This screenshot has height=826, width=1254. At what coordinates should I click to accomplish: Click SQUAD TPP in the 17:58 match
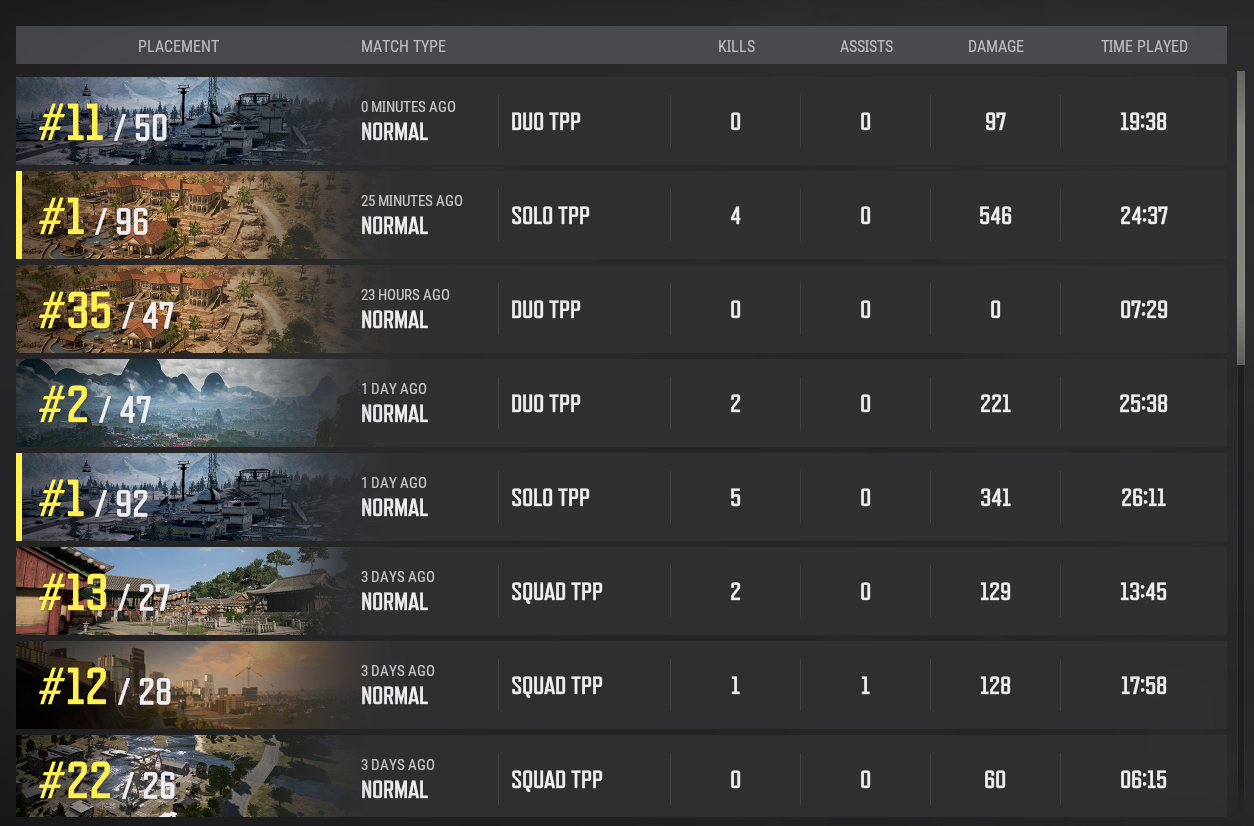pos(557,686)
